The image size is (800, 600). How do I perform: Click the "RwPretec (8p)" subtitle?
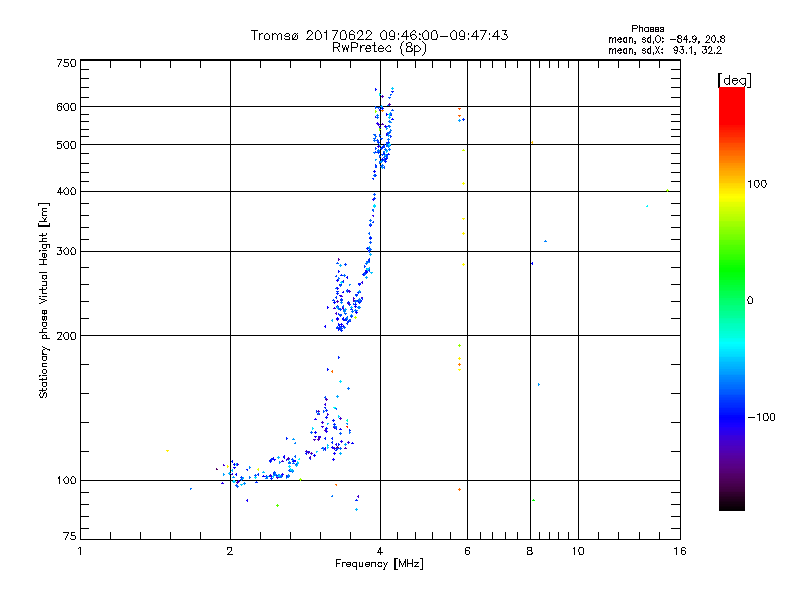379,47
